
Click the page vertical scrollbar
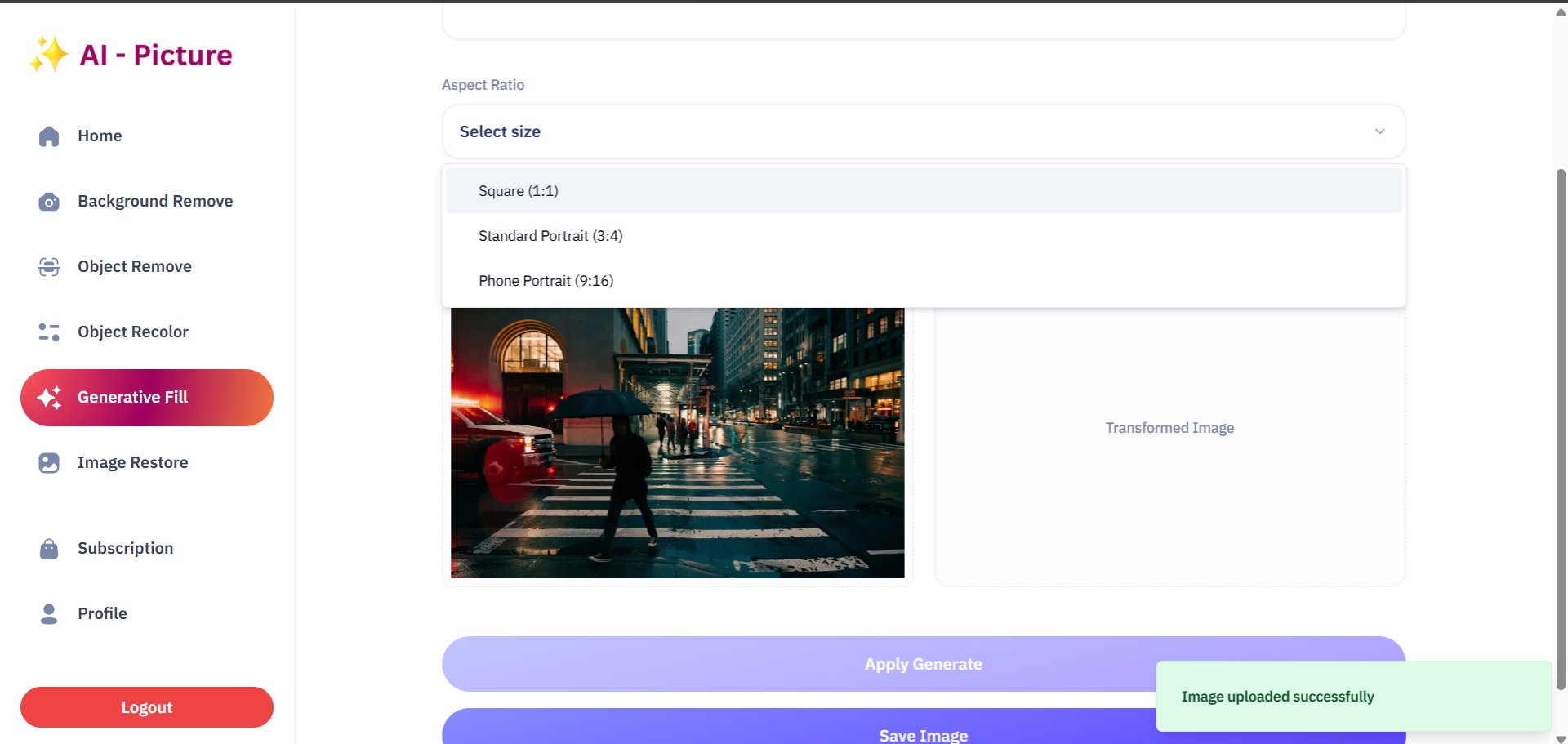point(1561,429)
